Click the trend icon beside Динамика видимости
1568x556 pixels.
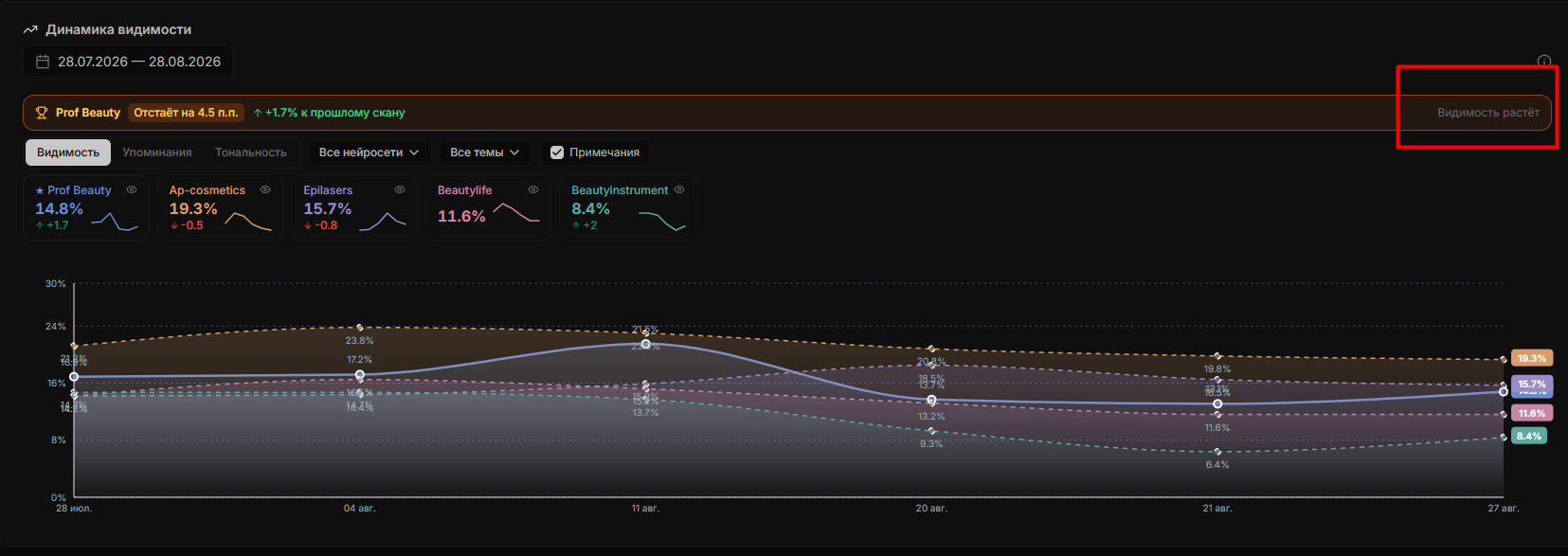(x=30, y=29)
